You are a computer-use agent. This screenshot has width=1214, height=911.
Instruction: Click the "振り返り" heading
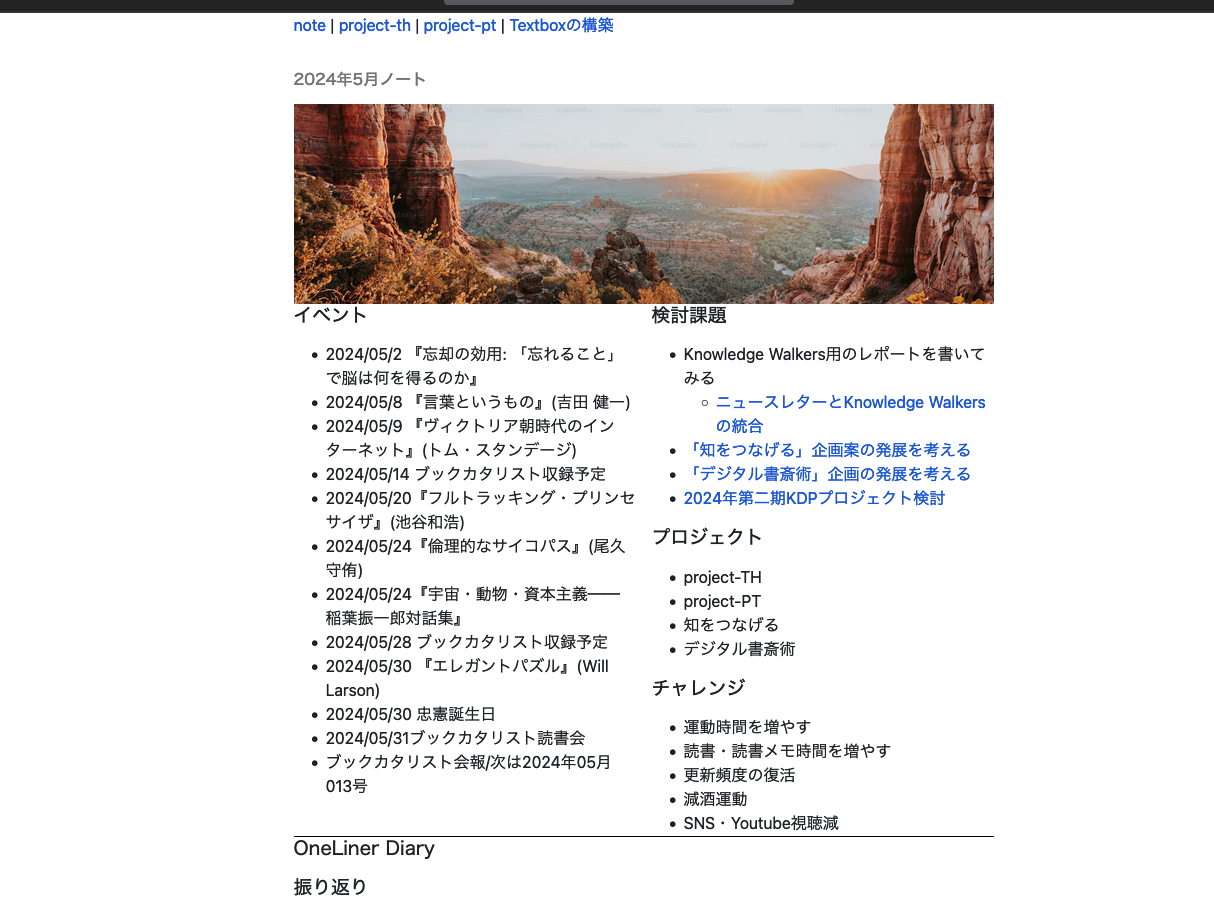pyautogui.click(x=330, y=887)
